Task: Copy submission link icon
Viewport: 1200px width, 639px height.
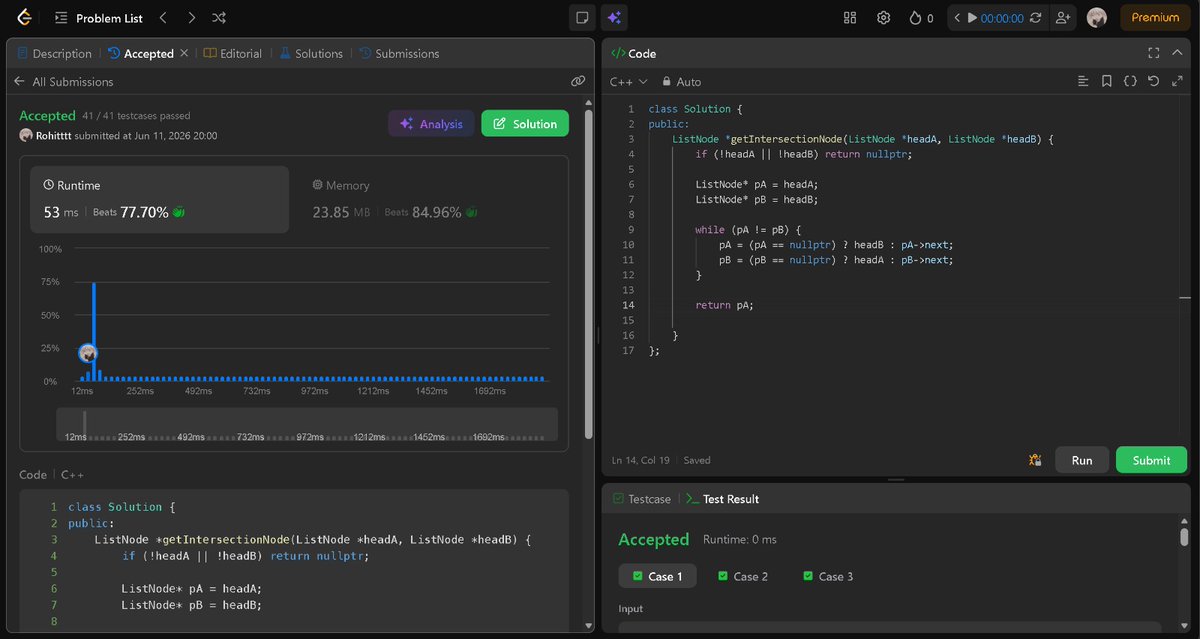Action: [577, 82]
